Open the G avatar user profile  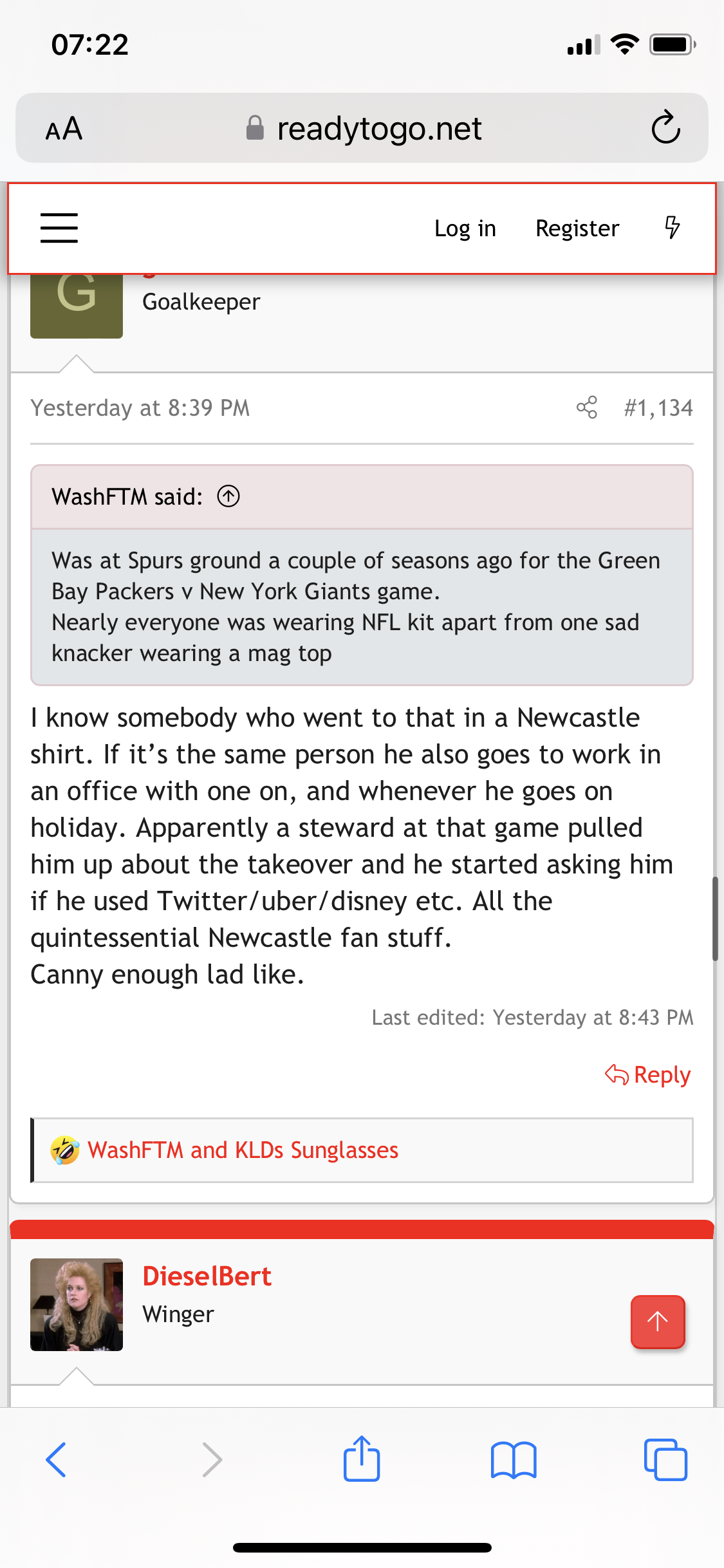coord(77,303)
